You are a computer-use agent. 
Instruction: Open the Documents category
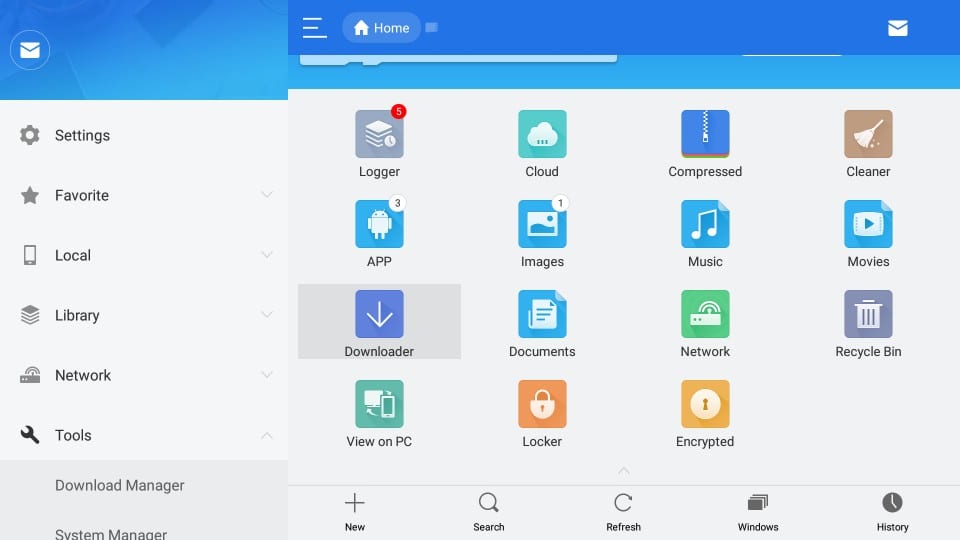point(542,314)
